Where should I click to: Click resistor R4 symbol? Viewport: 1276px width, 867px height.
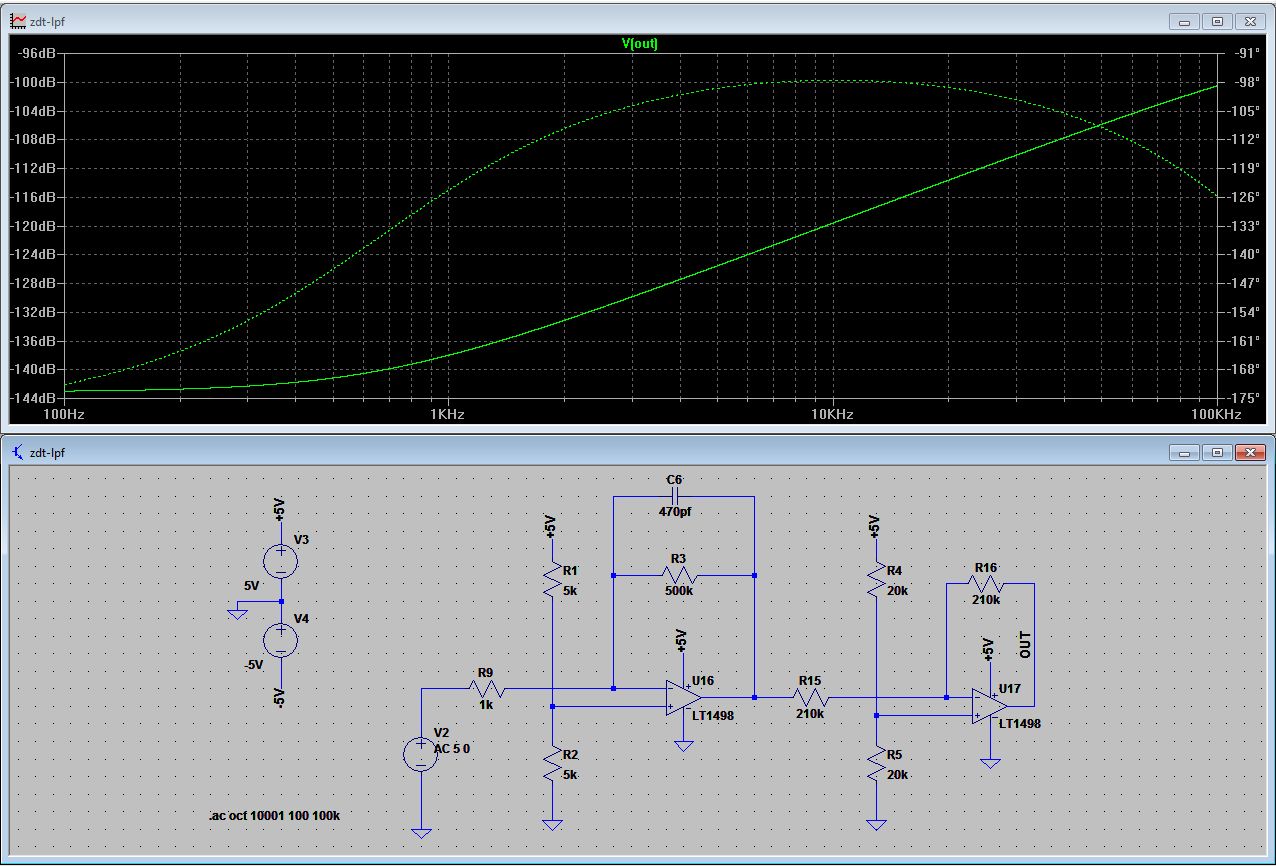tap(876, 580)
